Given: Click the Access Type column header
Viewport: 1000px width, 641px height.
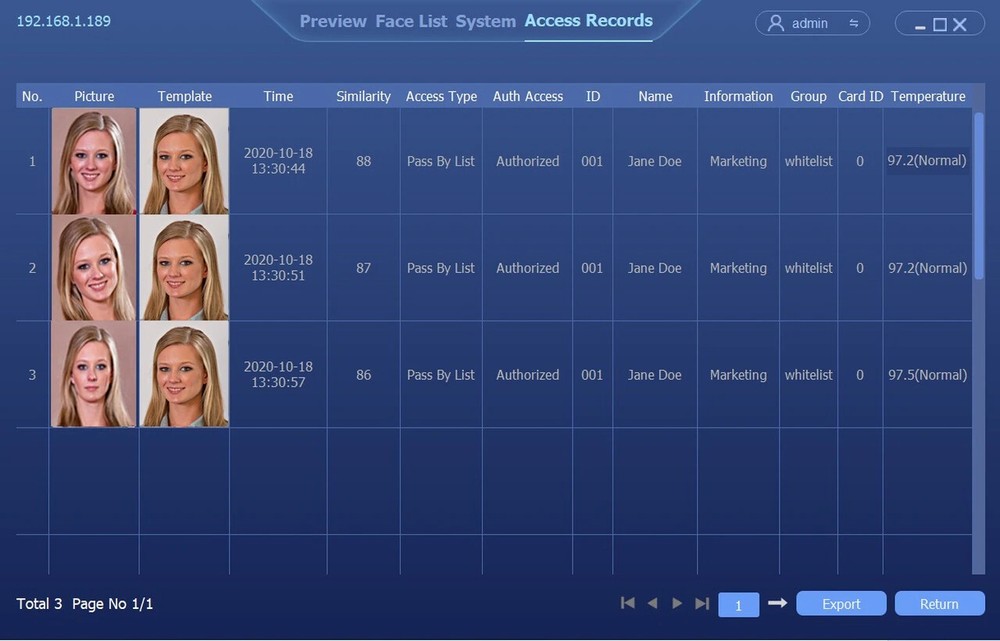Looking at the screenshot, I should (441, 96).
